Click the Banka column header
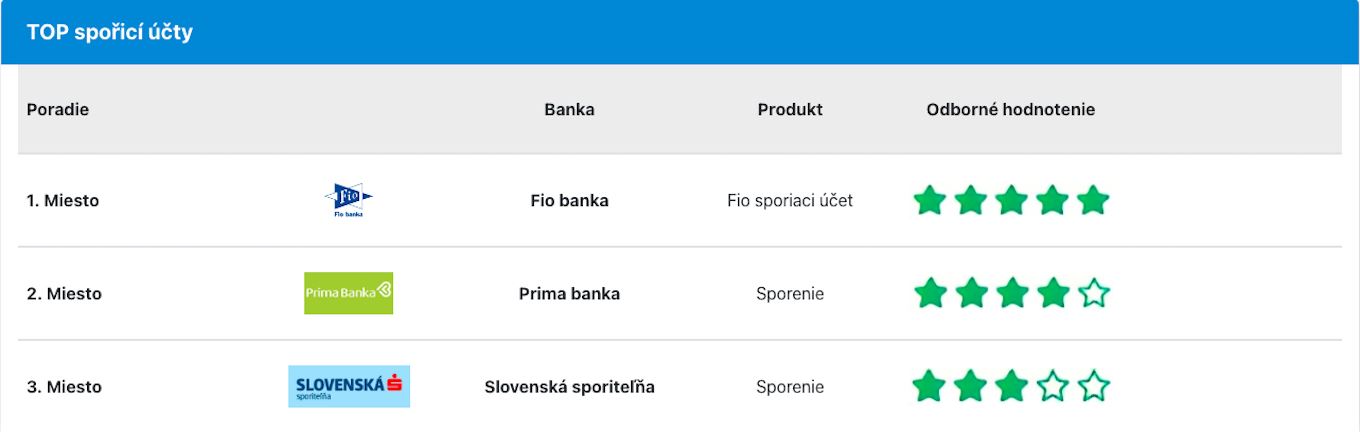Viewport: 1360px width, 432px height. pos(569,109)
